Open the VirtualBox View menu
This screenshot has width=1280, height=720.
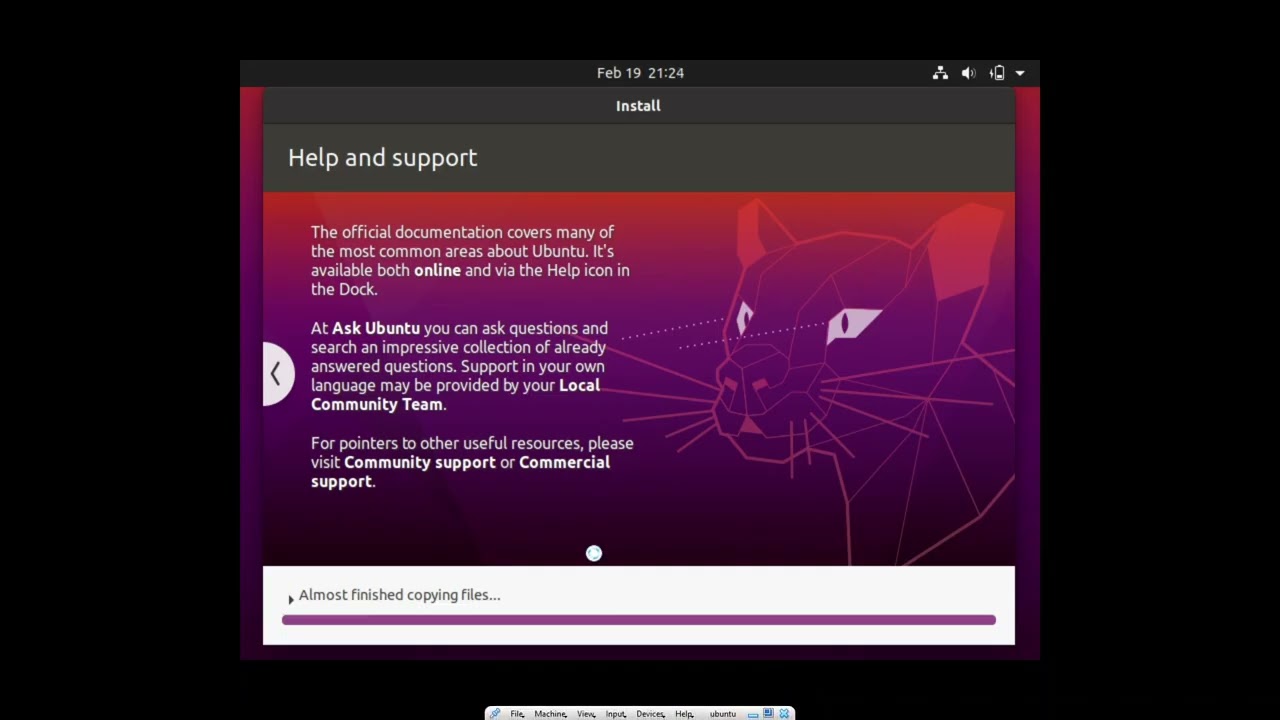coord(586,714)
